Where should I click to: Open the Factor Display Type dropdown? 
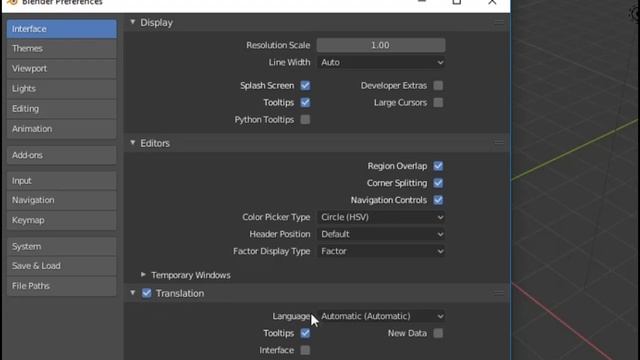pyautogui.click(x=381, y=251)
